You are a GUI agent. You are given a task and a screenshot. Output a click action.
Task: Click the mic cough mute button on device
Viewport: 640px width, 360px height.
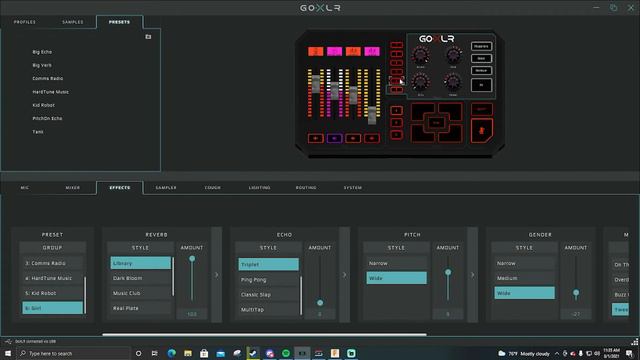click(482, 131)
